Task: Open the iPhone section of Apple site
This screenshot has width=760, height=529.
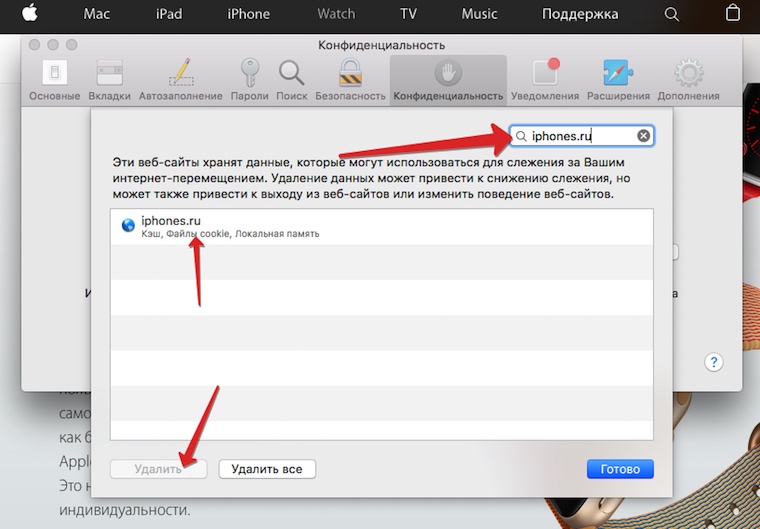Action: [248, 14]
